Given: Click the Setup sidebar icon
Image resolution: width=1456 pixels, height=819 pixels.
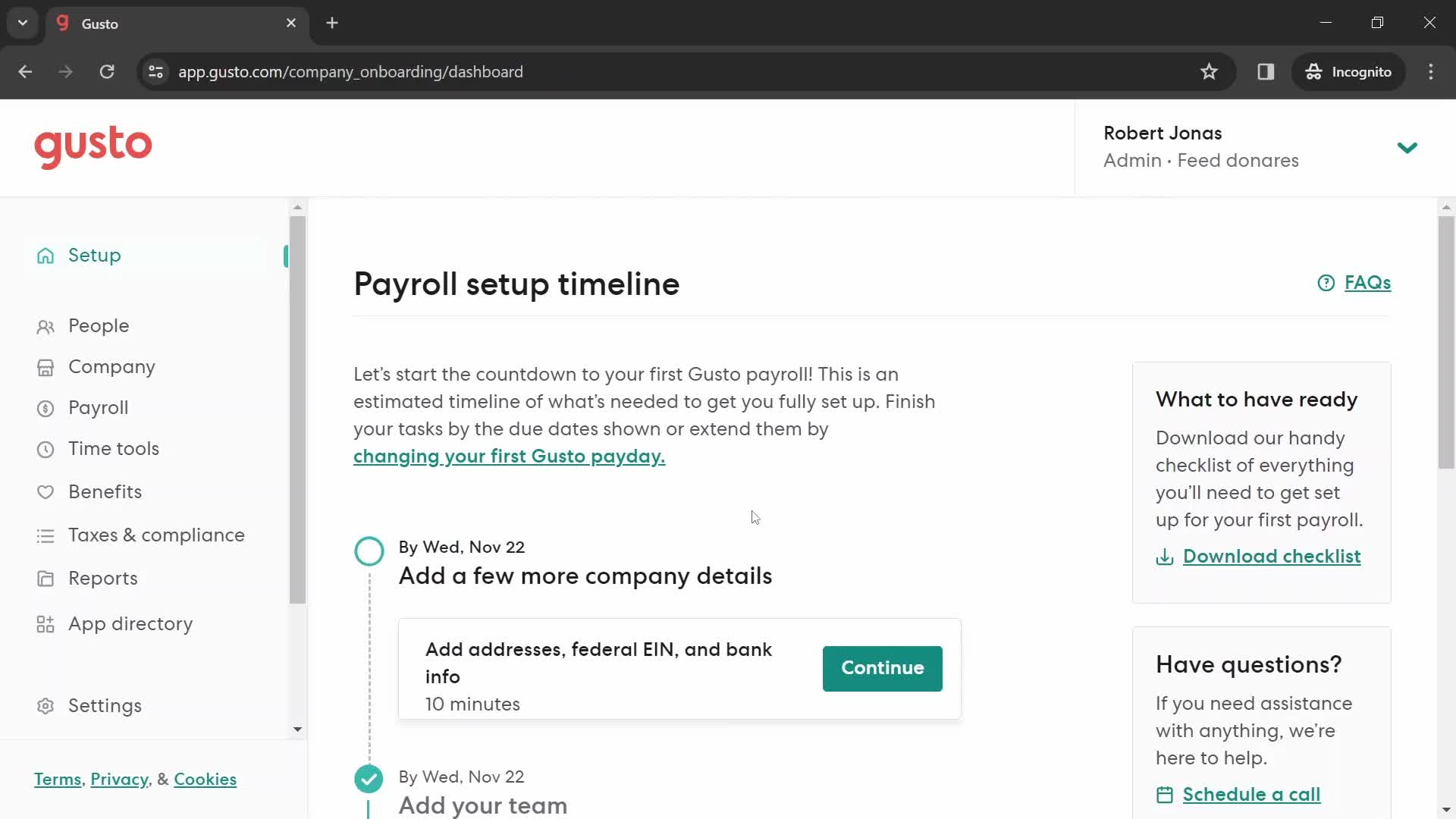Looking at the screenshot, I should (45, 256).
